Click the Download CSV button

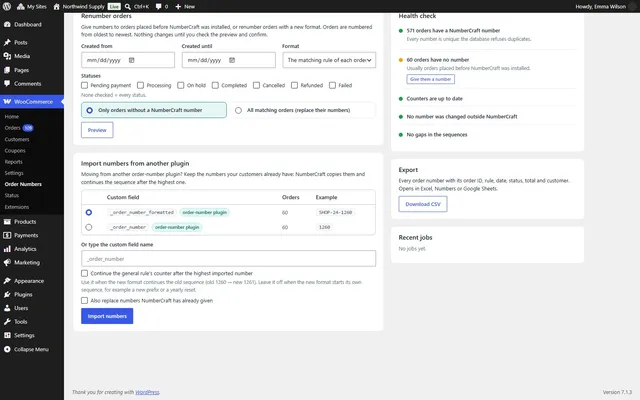(x=423, y=204)
